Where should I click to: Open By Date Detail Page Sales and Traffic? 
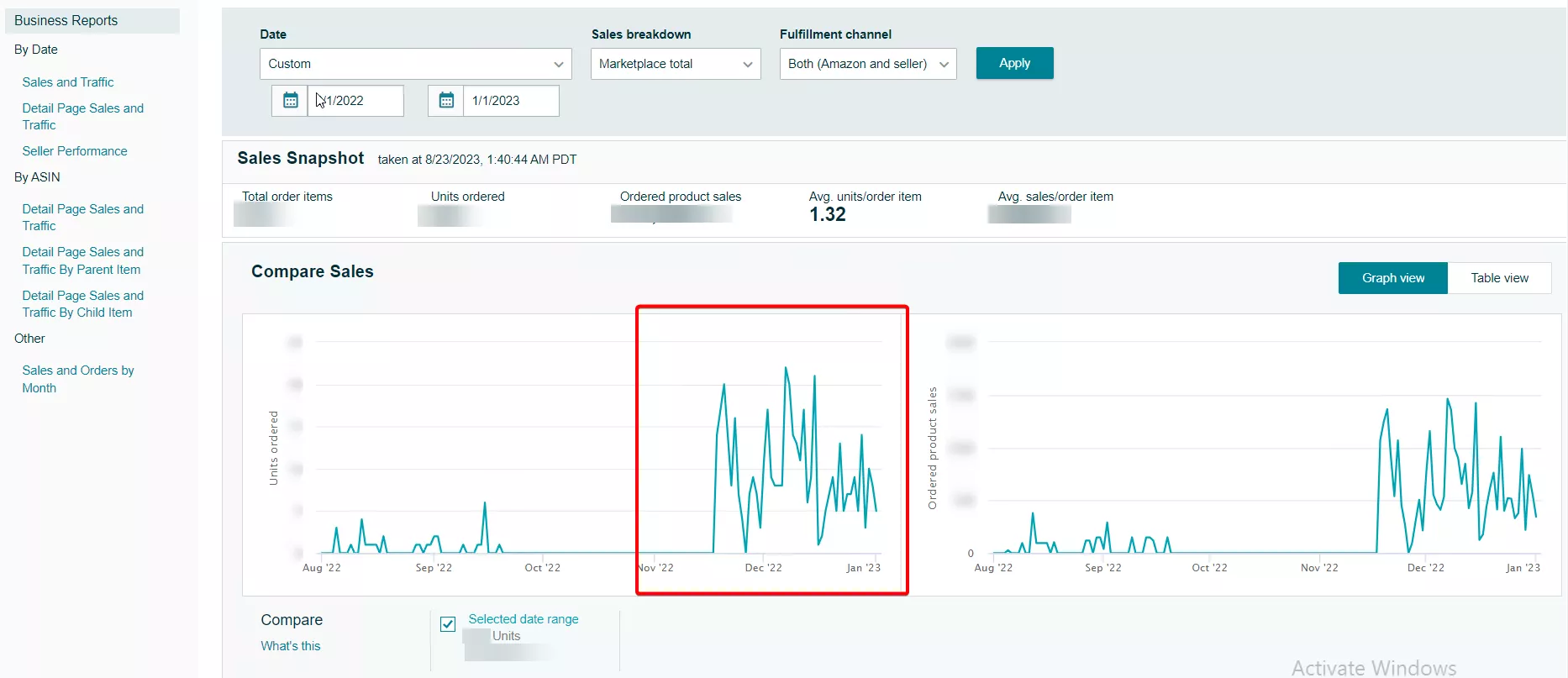pos(83,117)
